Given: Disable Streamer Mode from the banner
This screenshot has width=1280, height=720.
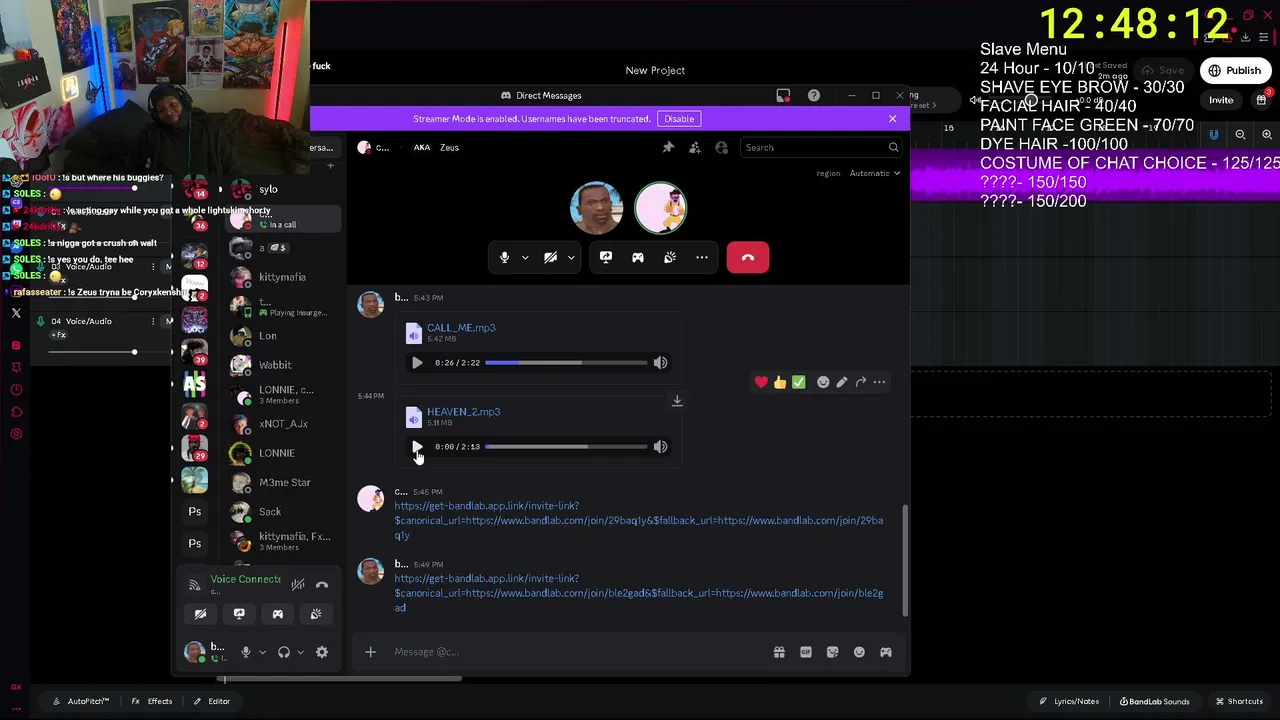Looking at the screenshot, I should click(x=679, y=119).
